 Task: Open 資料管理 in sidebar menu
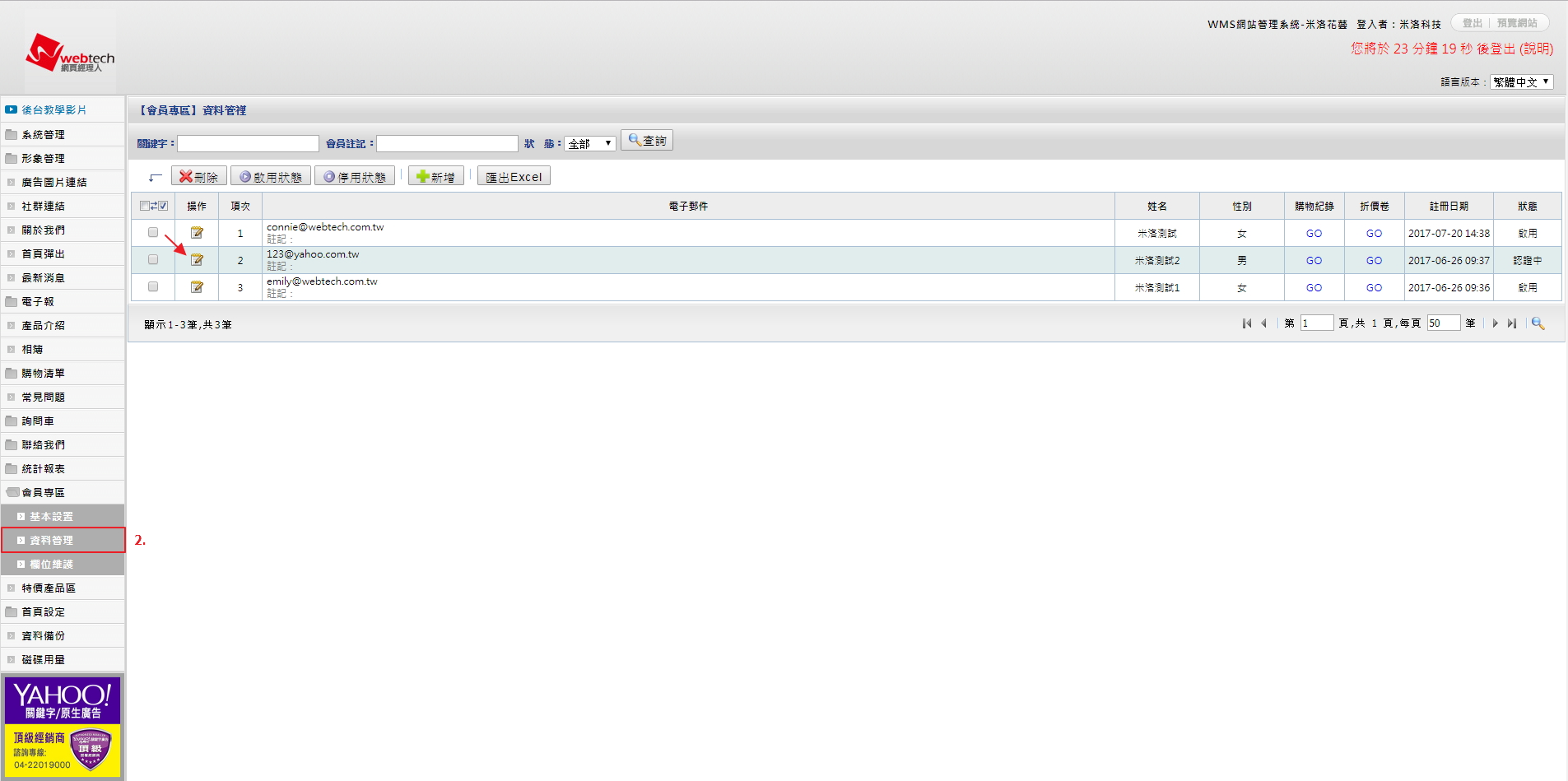pyautogui.click(x=52, y=541)
